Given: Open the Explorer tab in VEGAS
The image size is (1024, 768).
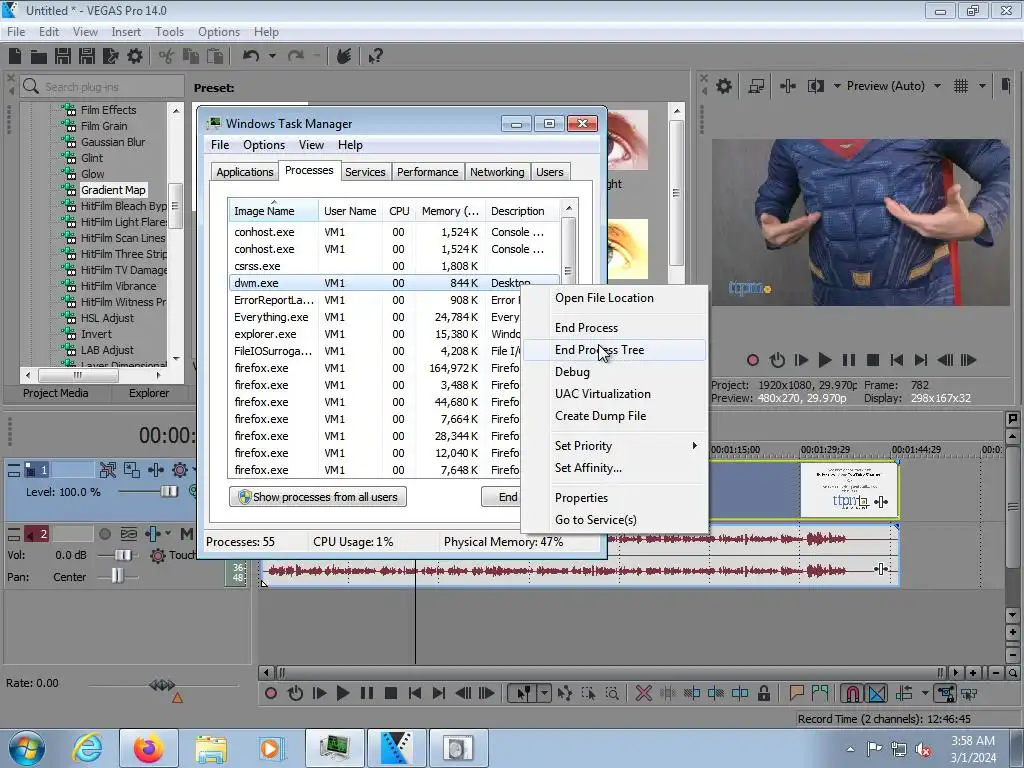Looking at the screenshot, I should click(149, 393).
